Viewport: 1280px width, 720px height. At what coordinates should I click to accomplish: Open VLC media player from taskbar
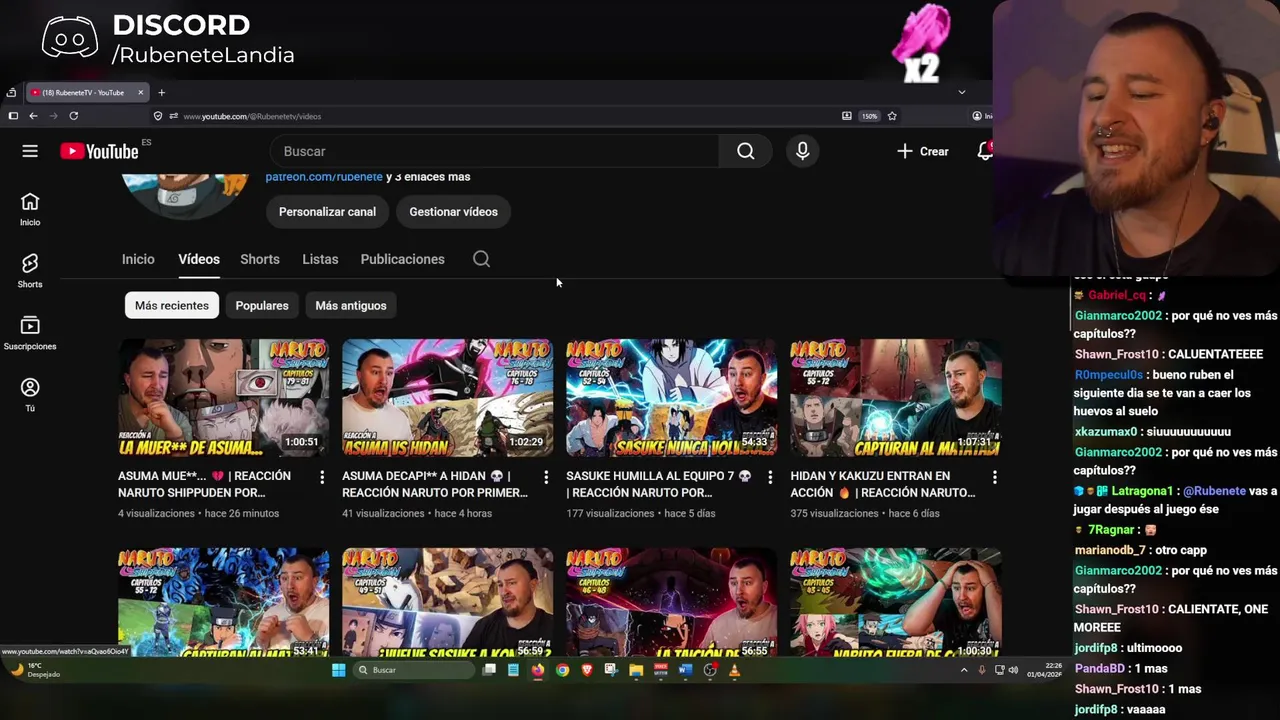pos(734,670)
